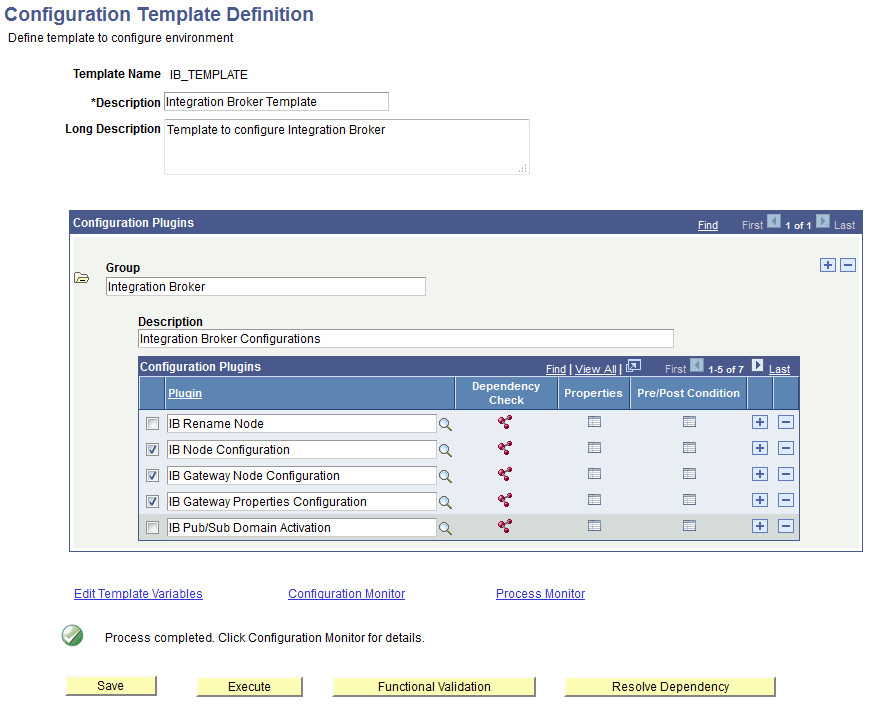Select Find in the Configuration Plugins header

tap(556, 369)
